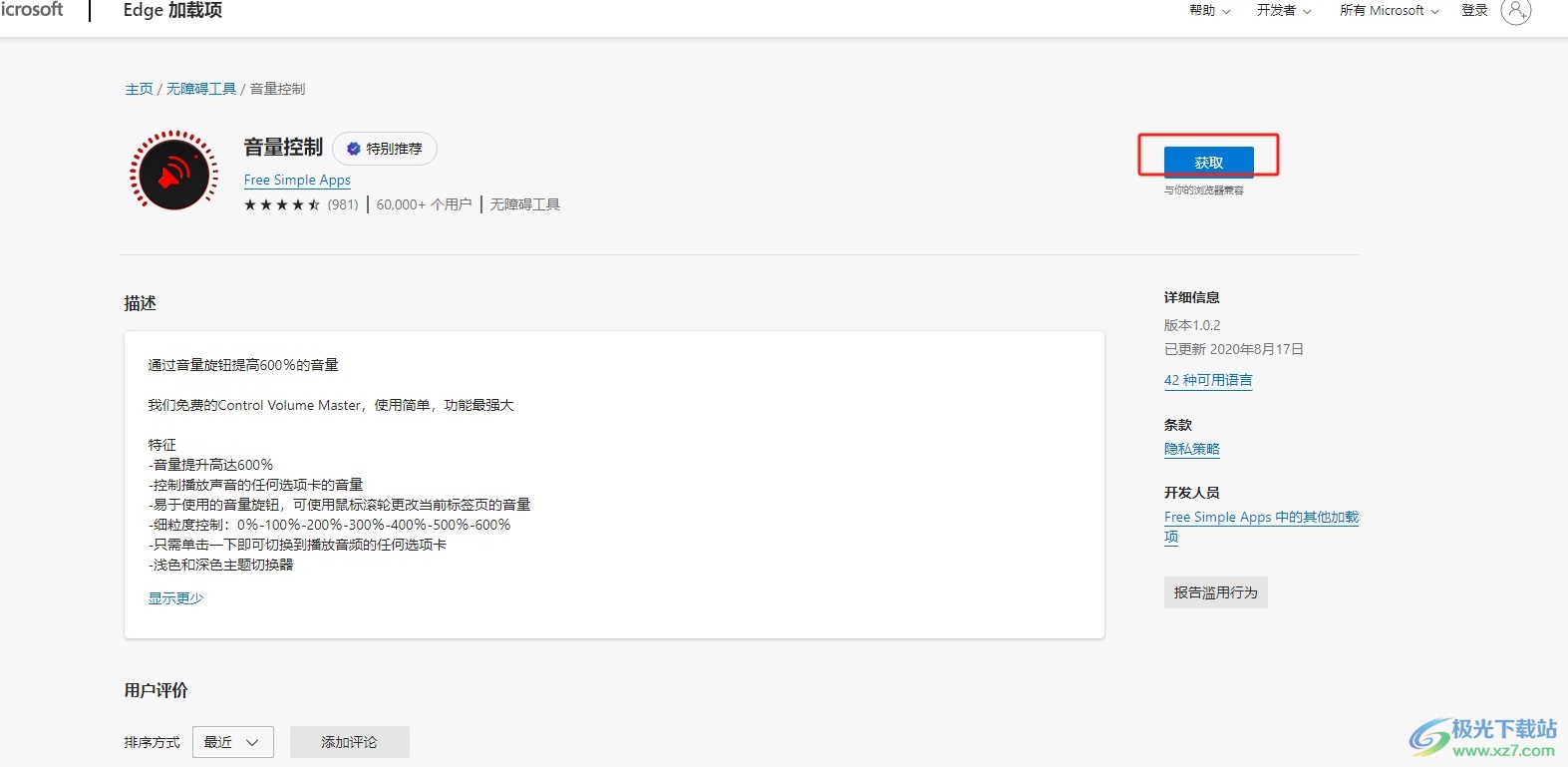Open the 42 种可用语言 link
1568x767 pixels.
[x=1208, y=380]
